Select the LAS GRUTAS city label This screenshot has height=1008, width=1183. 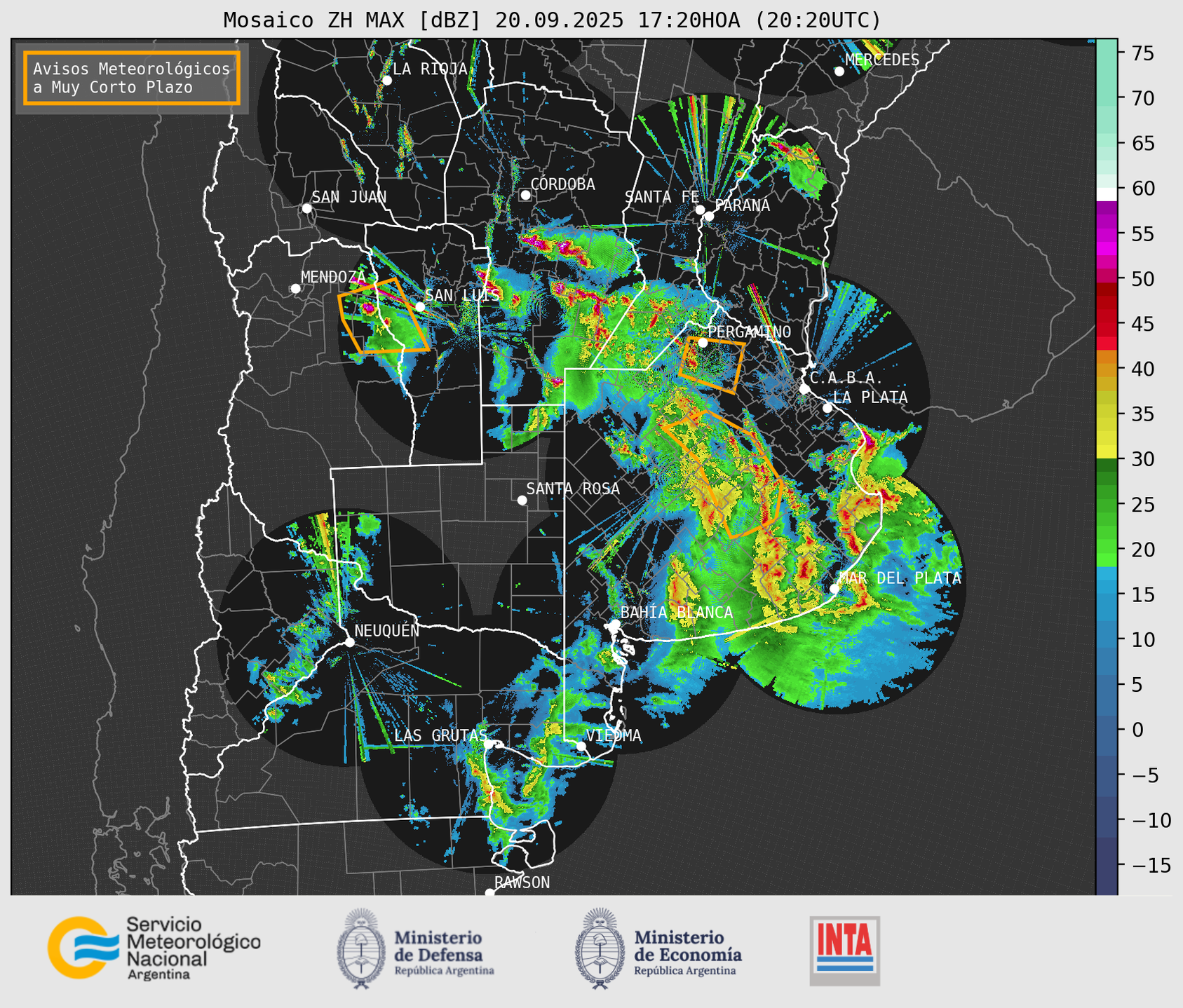[x=440, y=735]
